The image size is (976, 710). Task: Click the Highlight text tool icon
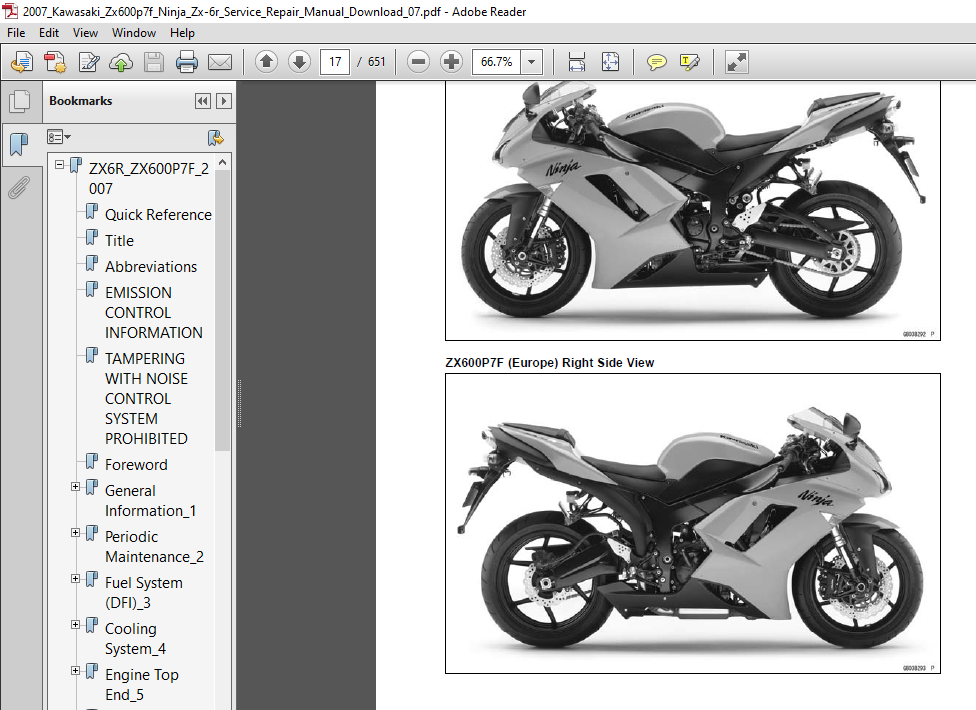[x=690, y=62]
